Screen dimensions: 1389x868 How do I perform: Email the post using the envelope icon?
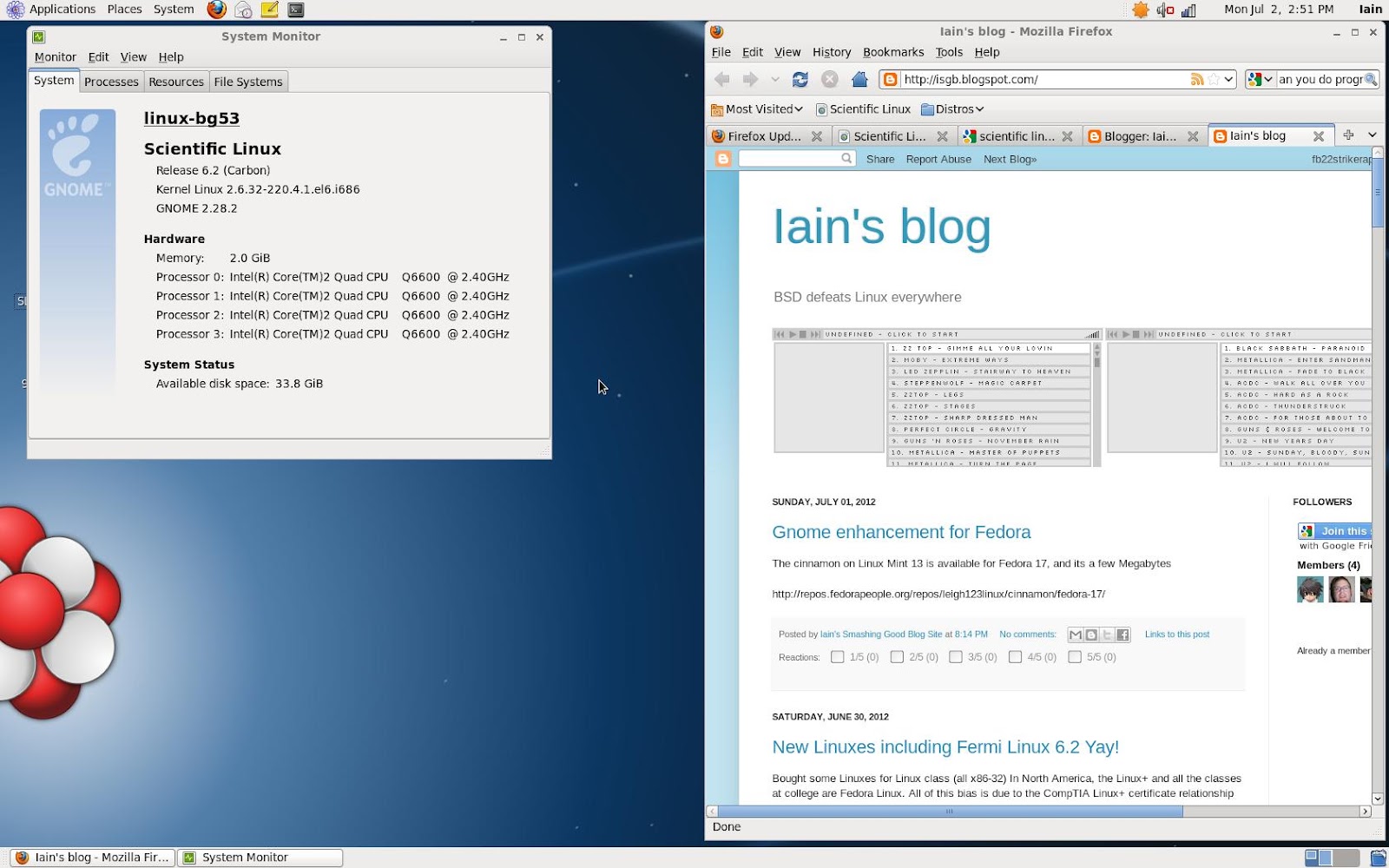(1075, 635)
